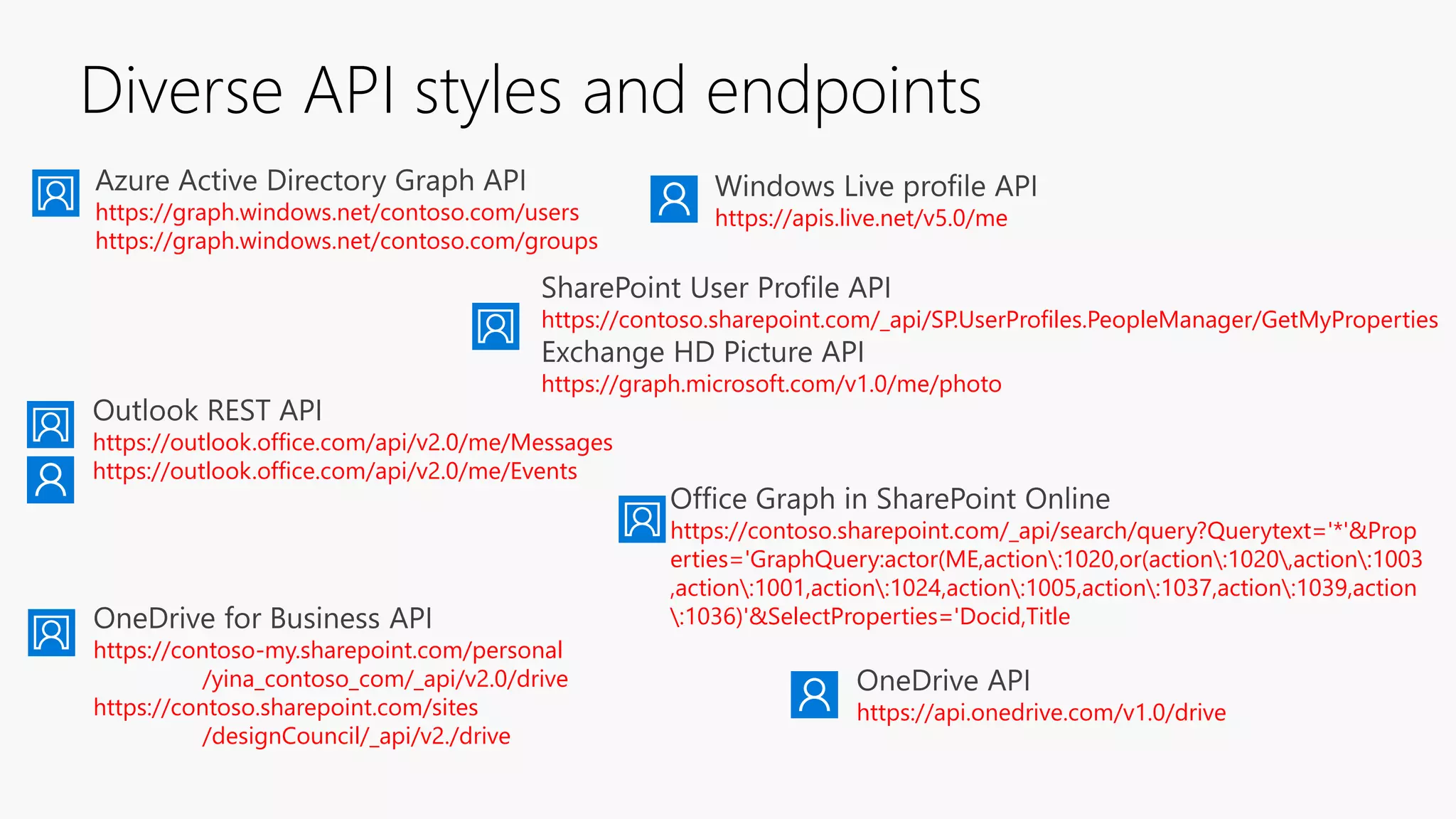Click the Azure Active Directory Graph API user icon

pos(55,193)
